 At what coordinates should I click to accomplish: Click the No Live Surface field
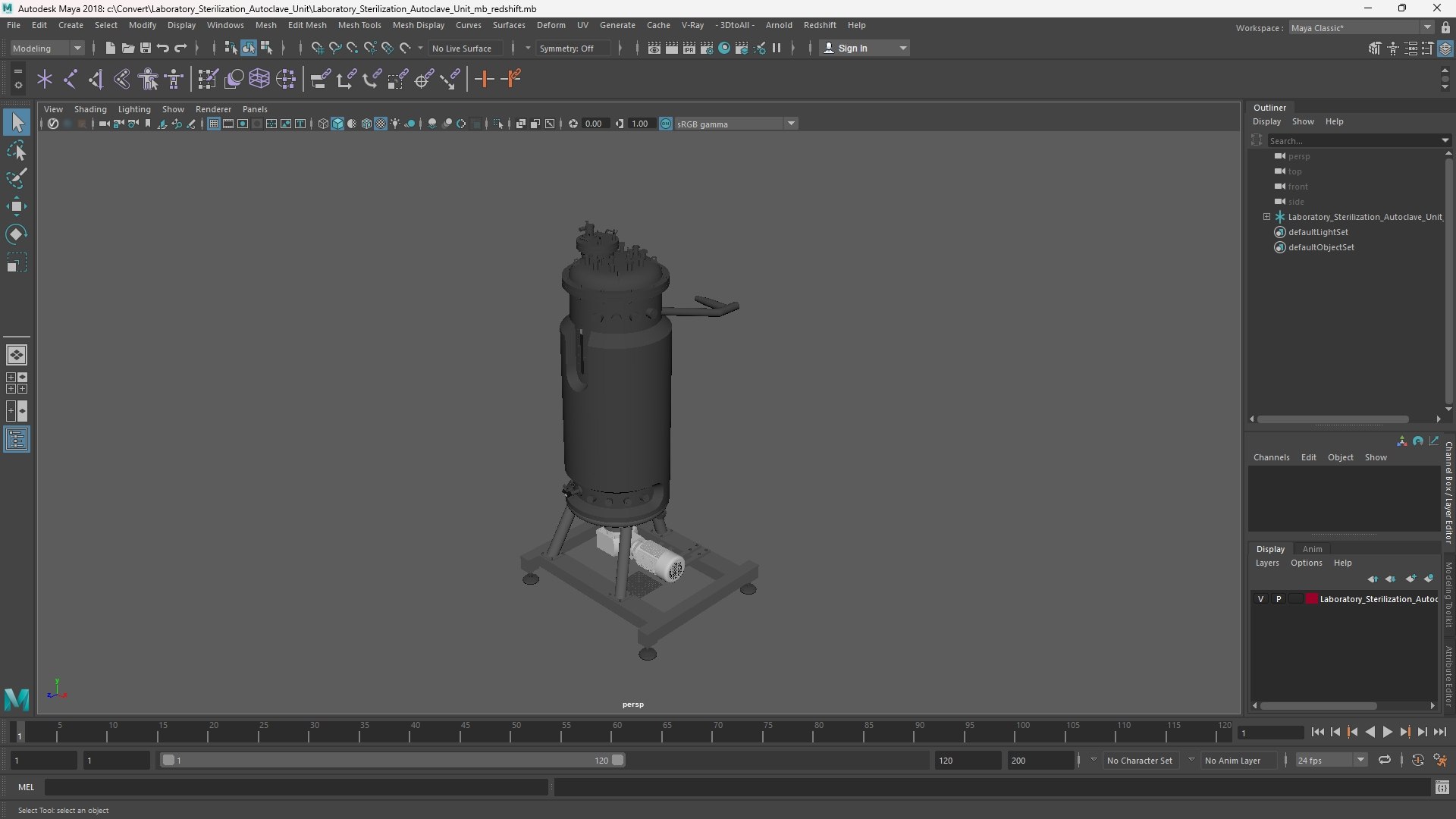(465, 48)
